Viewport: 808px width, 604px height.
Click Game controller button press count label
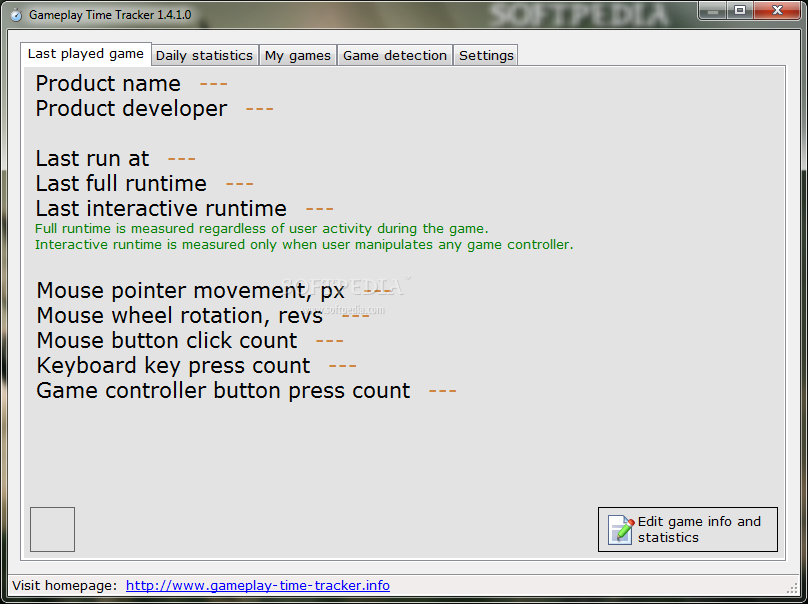(223, 391)
